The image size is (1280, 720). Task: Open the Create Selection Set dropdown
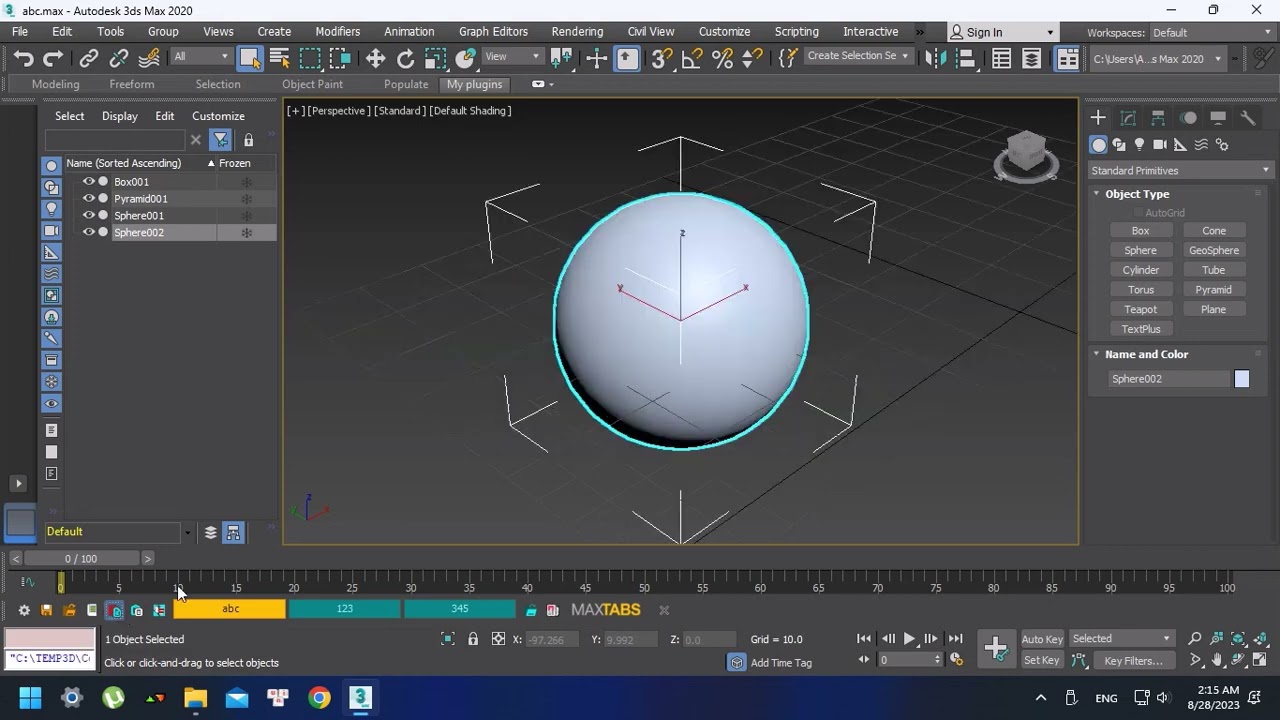(857, 56)
